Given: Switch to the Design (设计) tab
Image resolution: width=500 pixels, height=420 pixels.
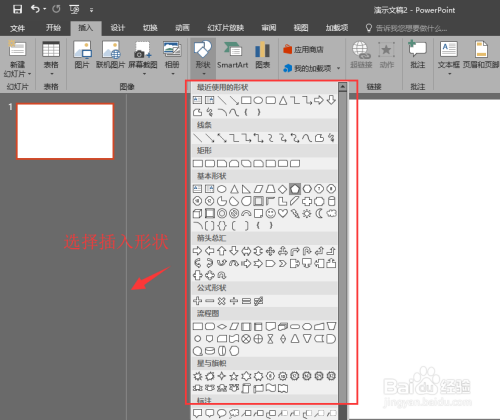Looking at the screenshot, I should [118, 28].
